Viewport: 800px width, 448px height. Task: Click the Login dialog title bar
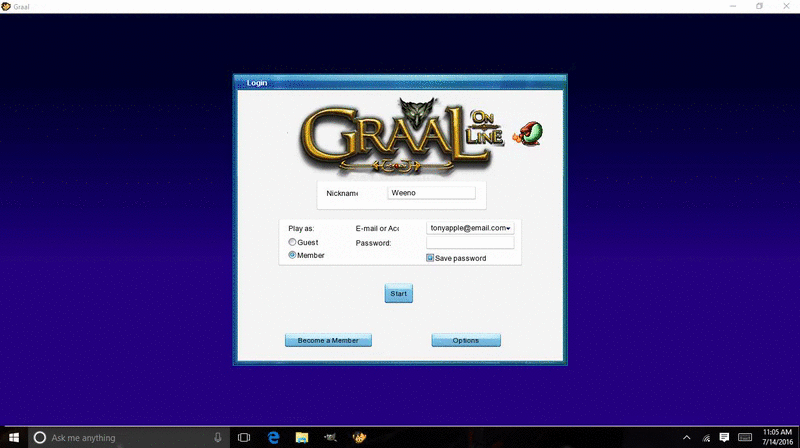pos(401,83)
